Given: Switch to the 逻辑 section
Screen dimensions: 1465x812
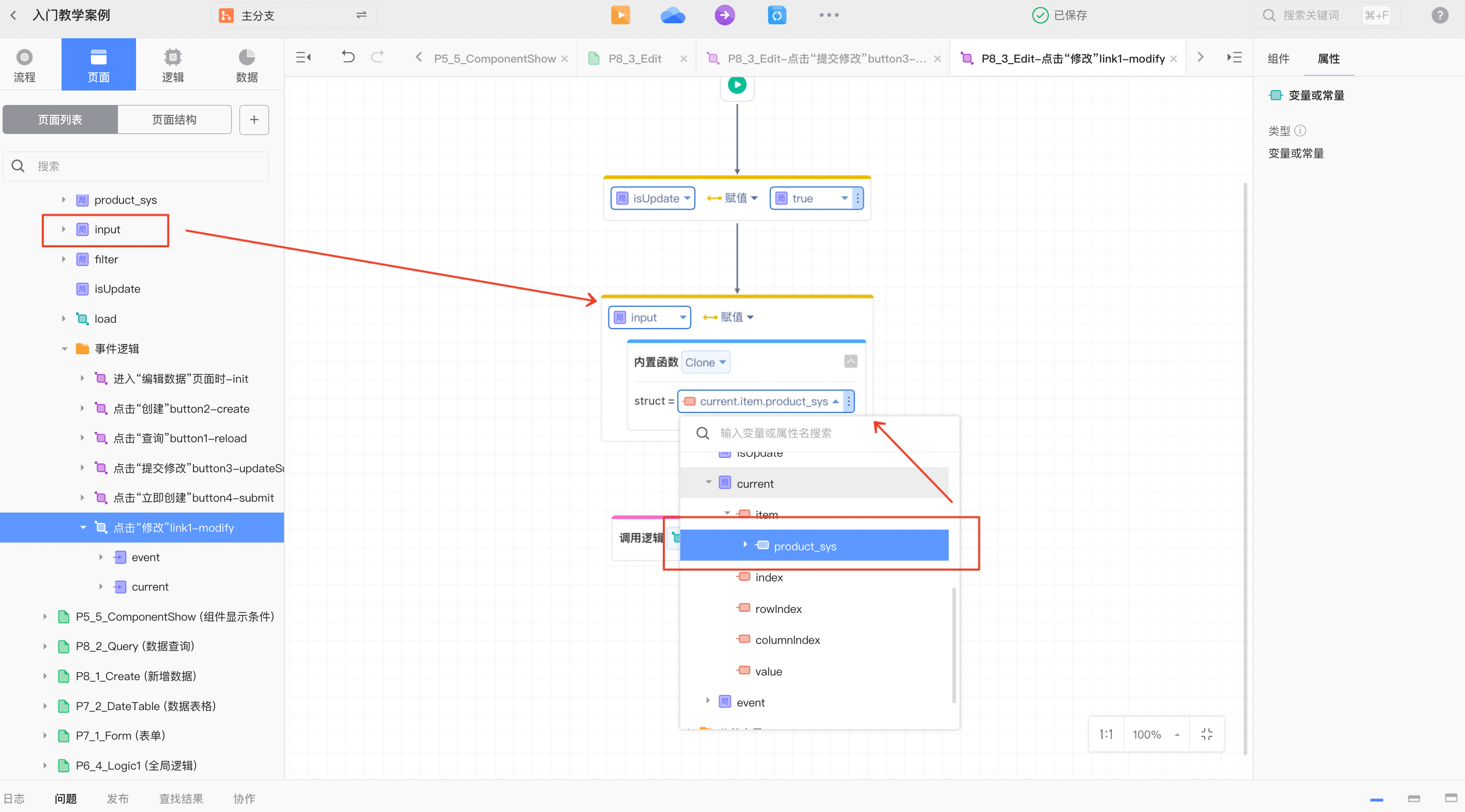Looking at the screenshot, I should (x=173, y=65).
